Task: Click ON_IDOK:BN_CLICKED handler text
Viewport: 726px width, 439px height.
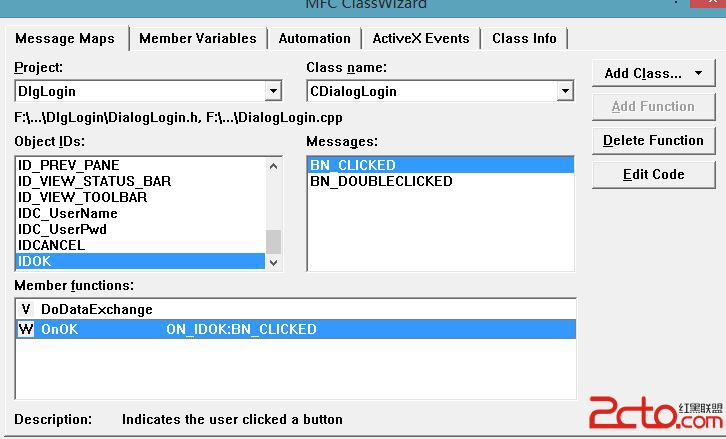Action: [241, 329]
